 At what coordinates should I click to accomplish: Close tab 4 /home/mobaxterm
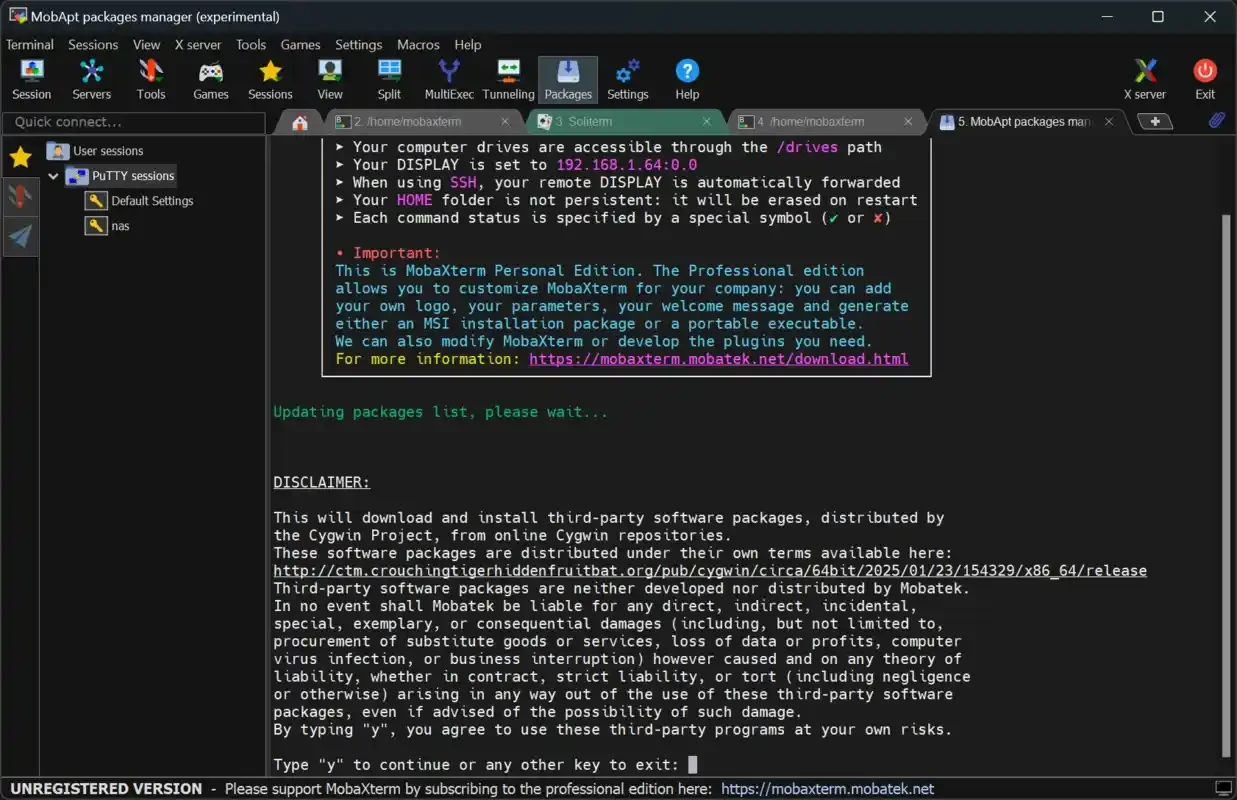pos(908,122)
